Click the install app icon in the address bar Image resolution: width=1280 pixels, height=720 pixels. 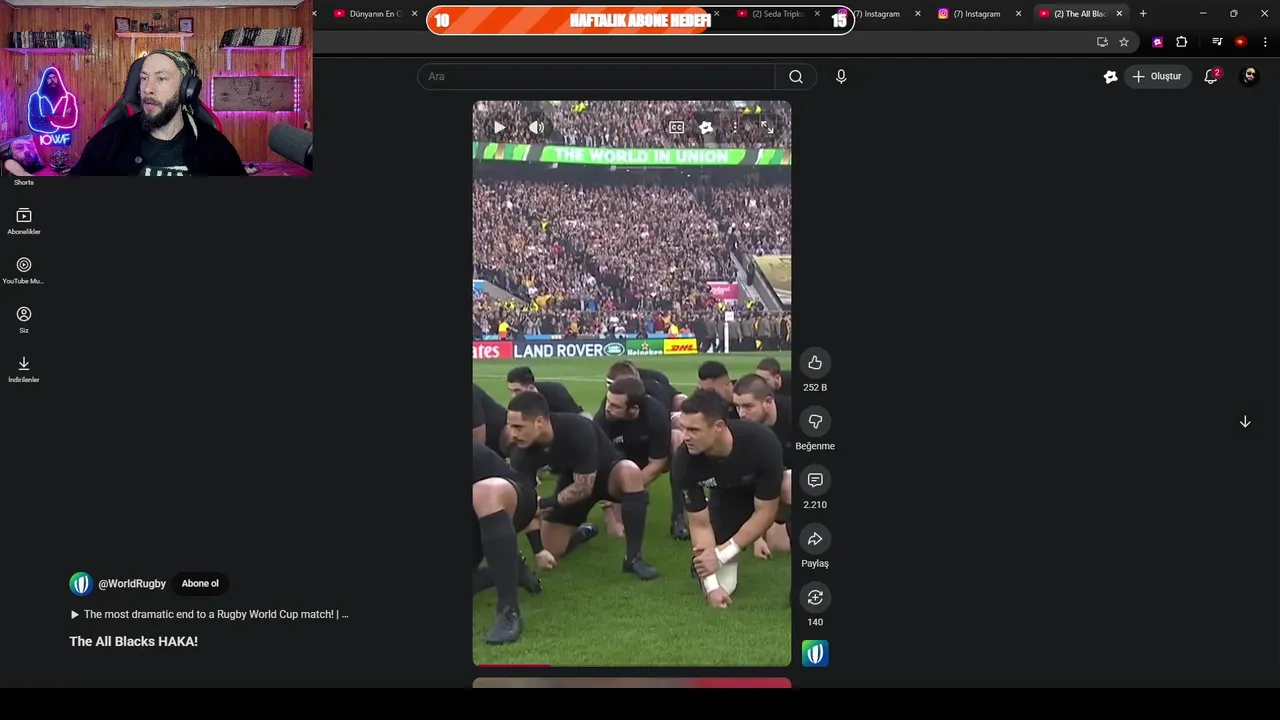(x=1102, y=42)
